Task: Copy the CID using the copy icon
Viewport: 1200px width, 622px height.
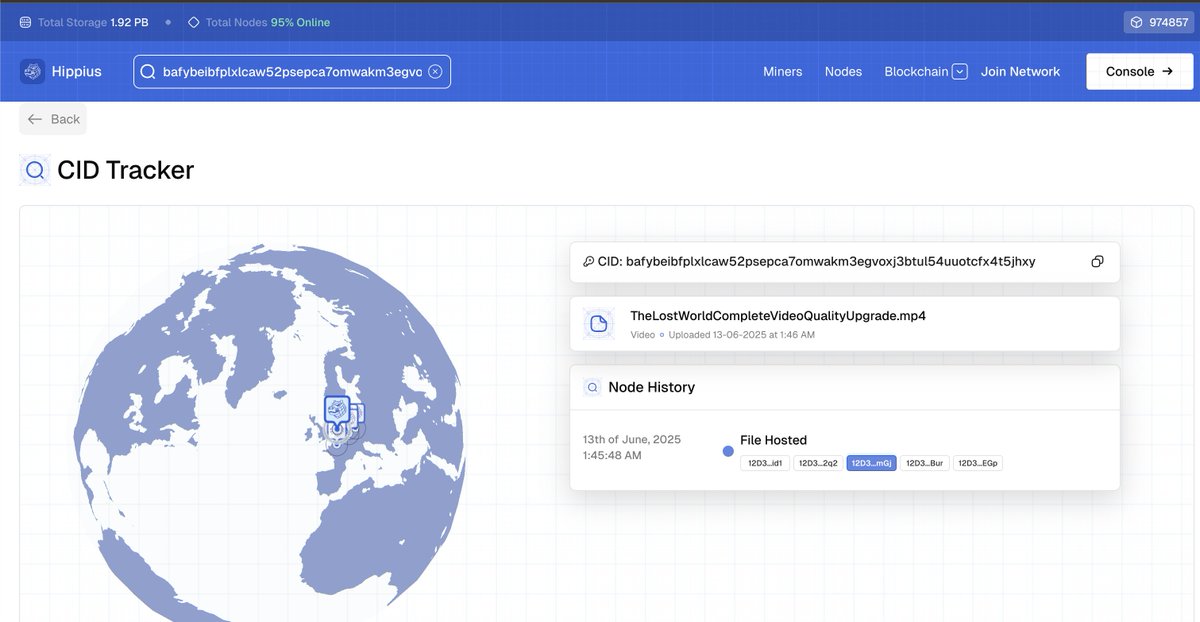Action: pos(1097,262)
